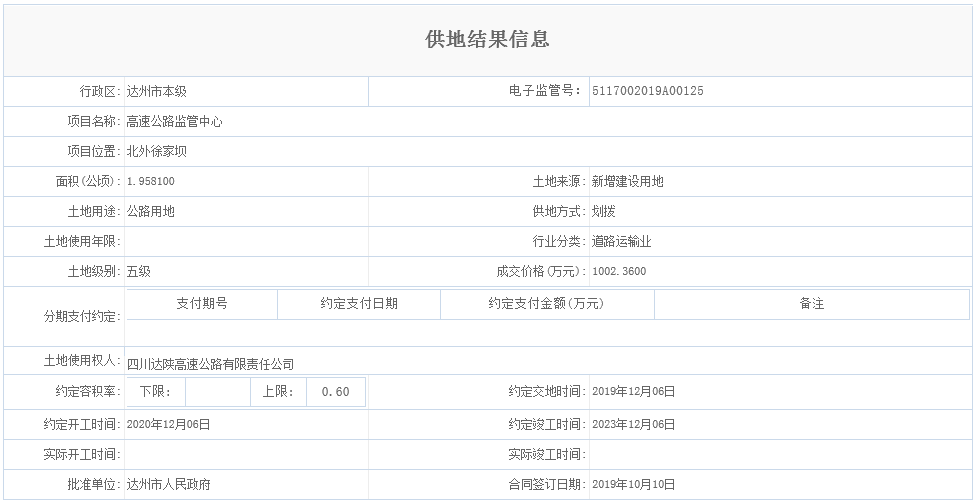
Task: Click the column header 约定支付金额(万元)
Action: (x=547, y=303)
